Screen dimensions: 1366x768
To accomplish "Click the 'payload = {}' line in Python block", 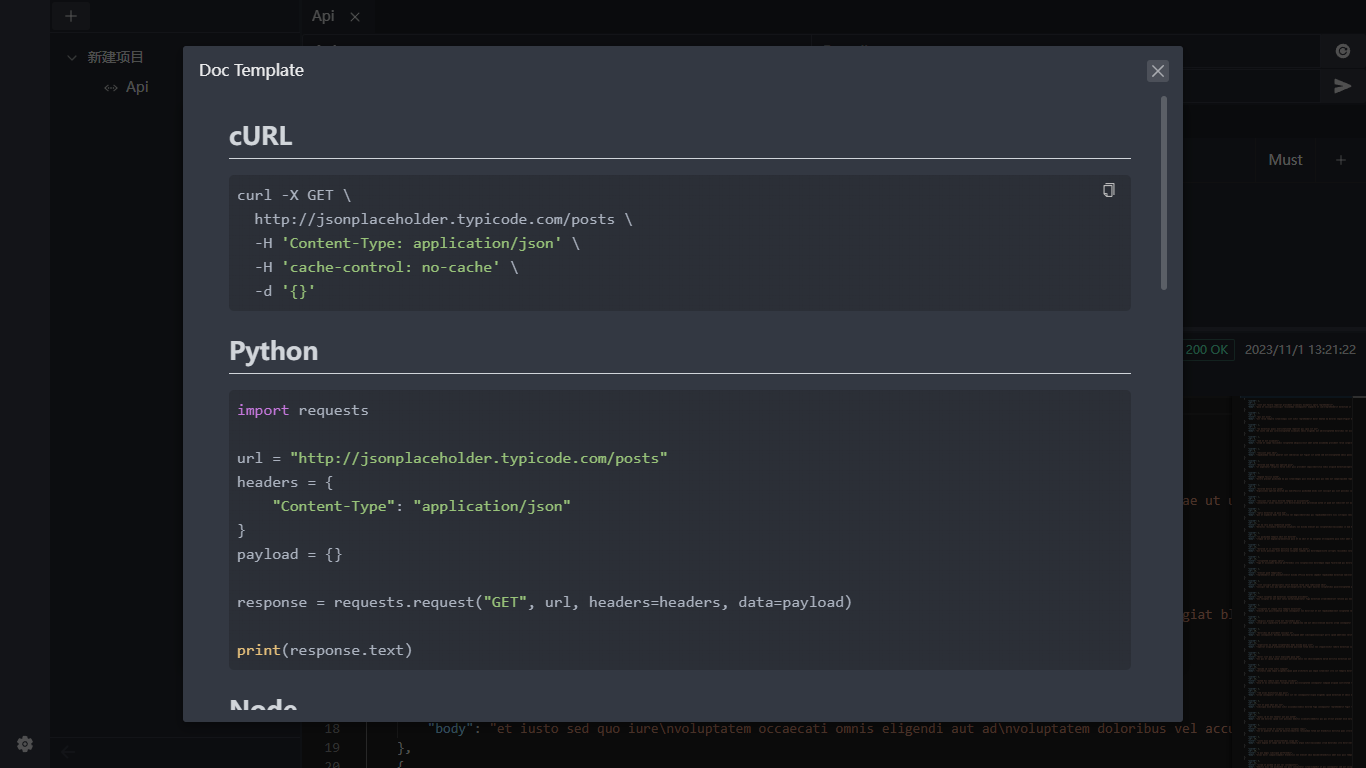I will [290, 554].
